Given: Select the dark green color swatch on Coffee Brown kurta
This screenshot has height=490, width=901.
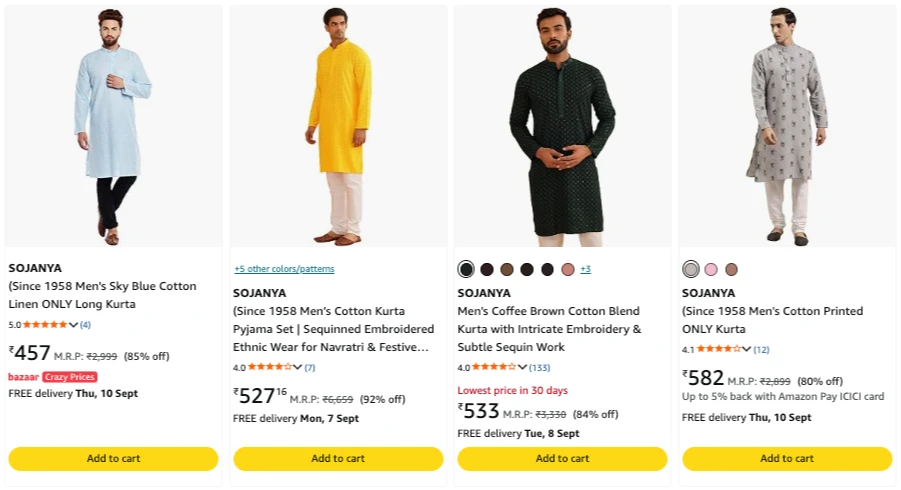Looking at the screenshot, I should (x=466, y=269).
